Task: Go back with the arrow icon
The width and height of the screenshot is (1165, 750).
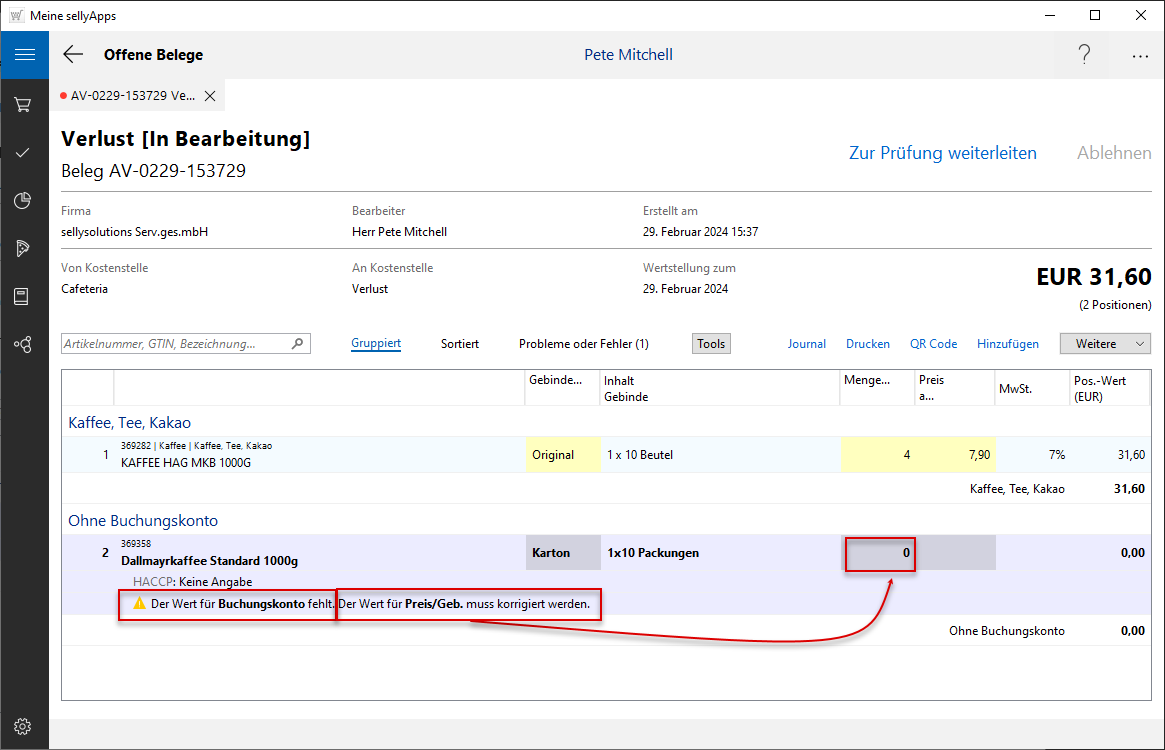Action: (73, 55)
